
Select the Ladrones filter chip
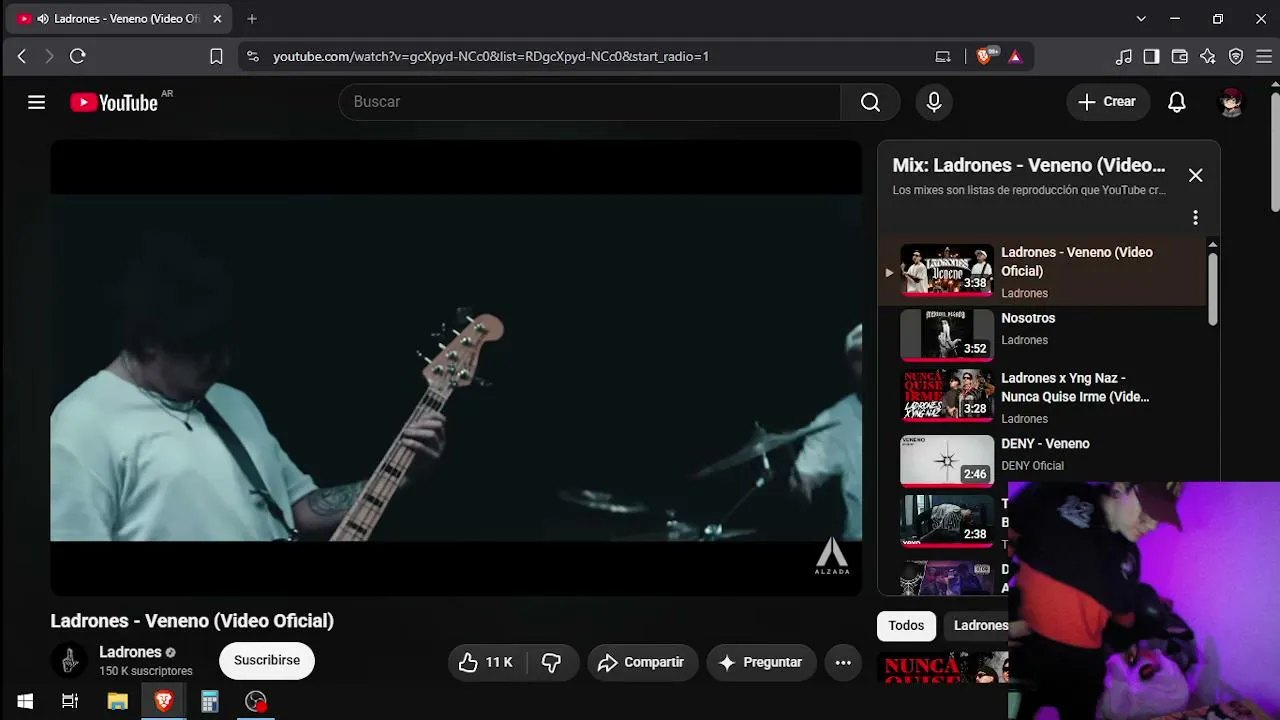pyautogui.click(x=979, y=625)
